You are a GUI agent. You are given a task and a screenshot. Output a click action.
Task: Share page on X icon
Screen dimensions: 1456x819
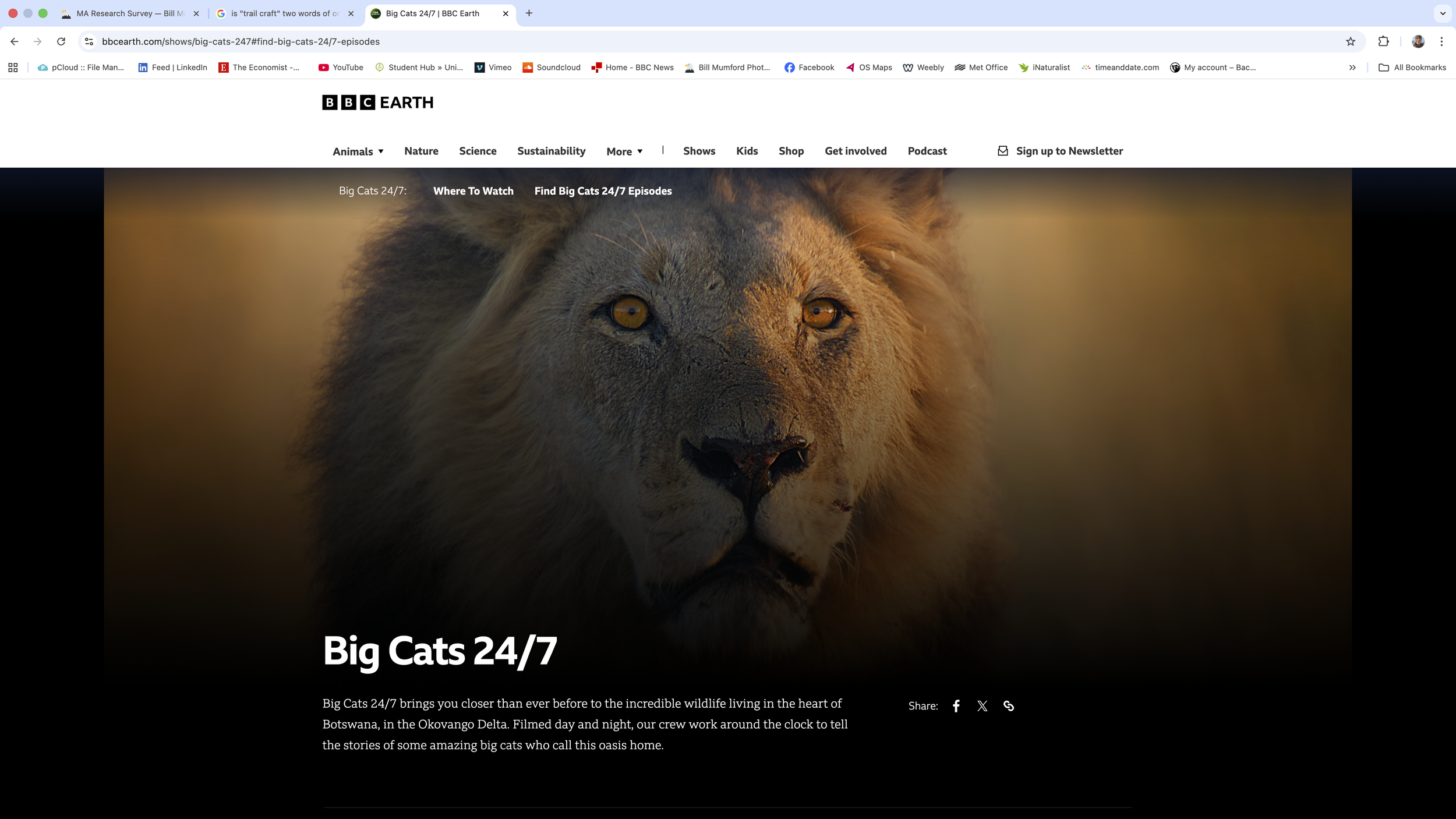[982, 706]
